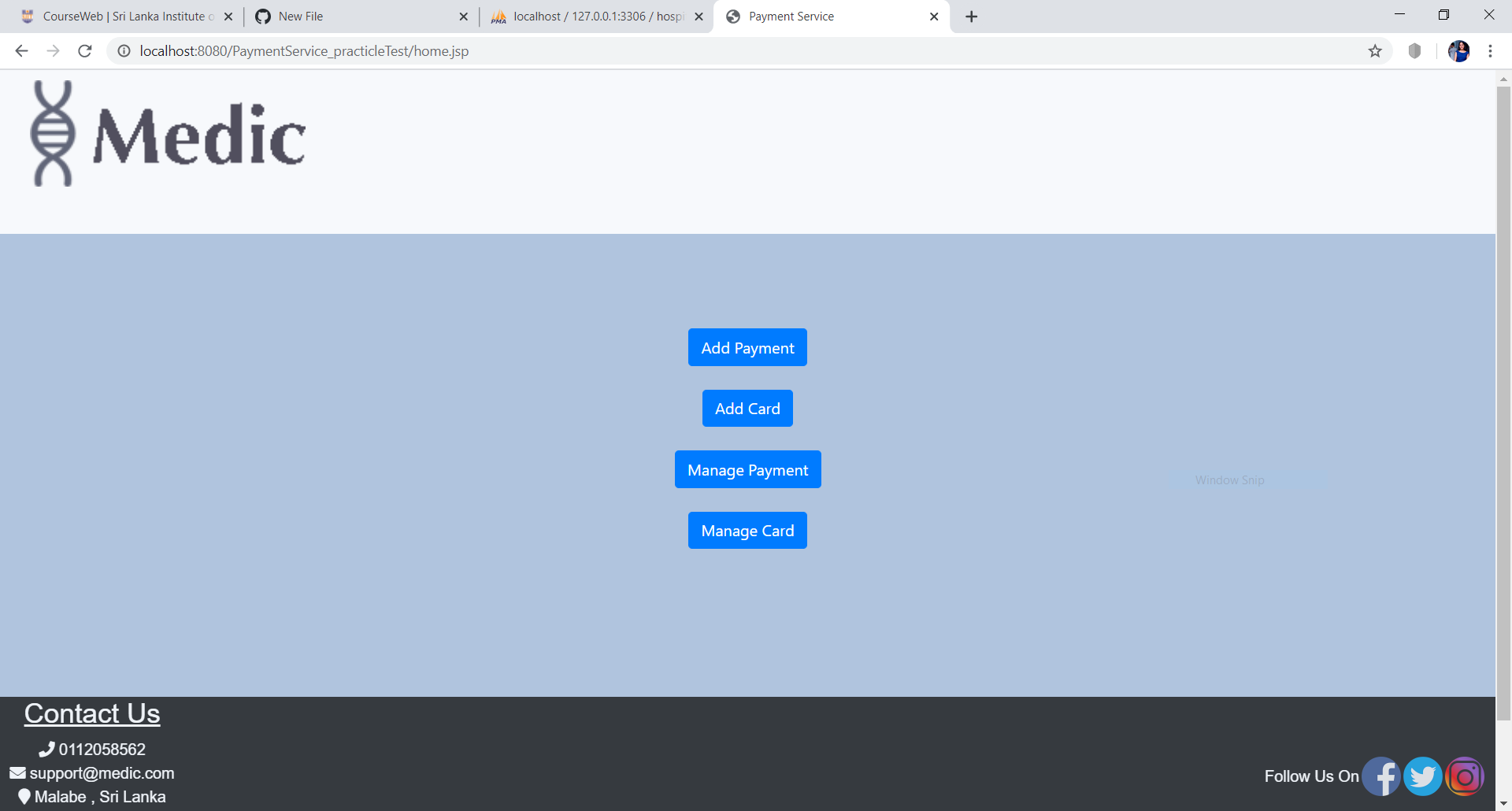Open a new browser tab
Viewport: 1512px width, 811px height.
971,16
